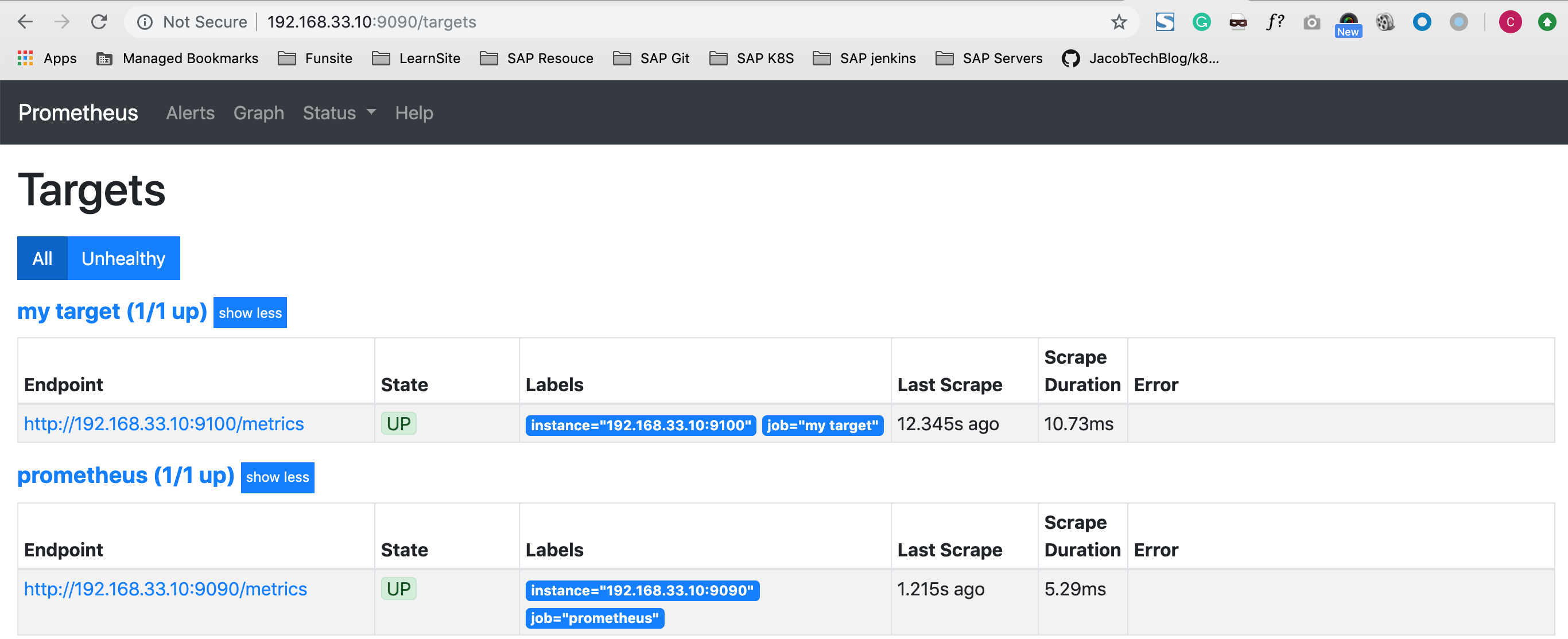Open the SAP Servers bookmark folder
Viewport: 1568px width, 639px height.
click(989, 59)
